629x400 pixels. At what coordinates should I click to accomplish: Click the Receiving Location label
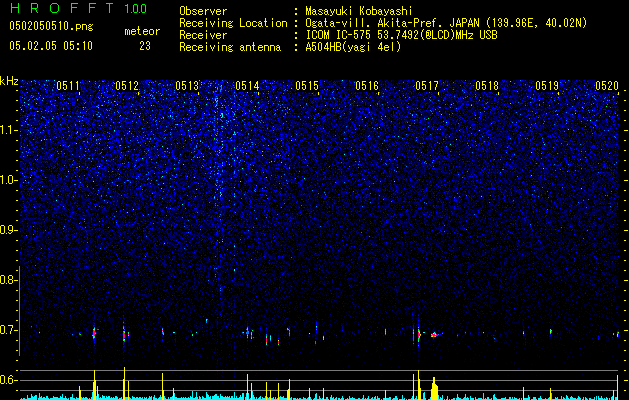pos(233,23)
